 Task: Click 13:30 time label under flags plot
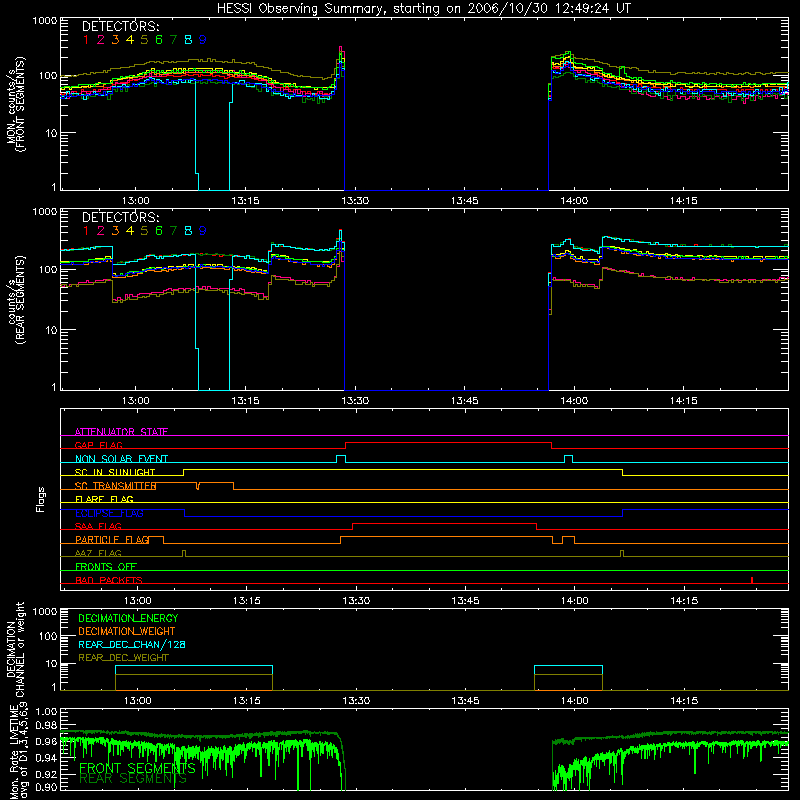click(356, 601)
